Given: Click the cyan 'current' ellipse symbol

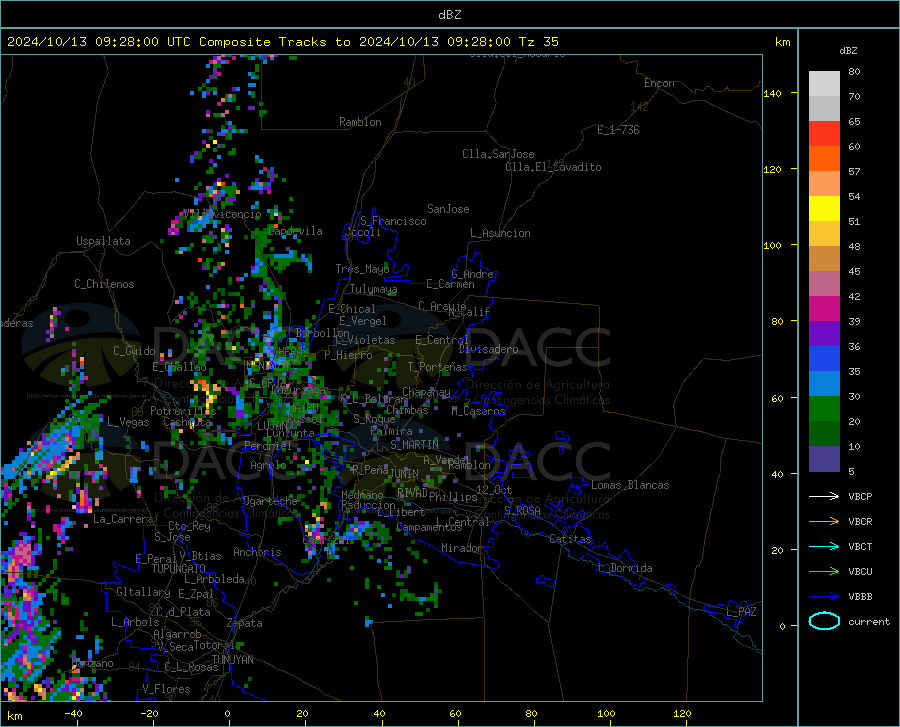Looking at the screenshot, I should [824, 621].
